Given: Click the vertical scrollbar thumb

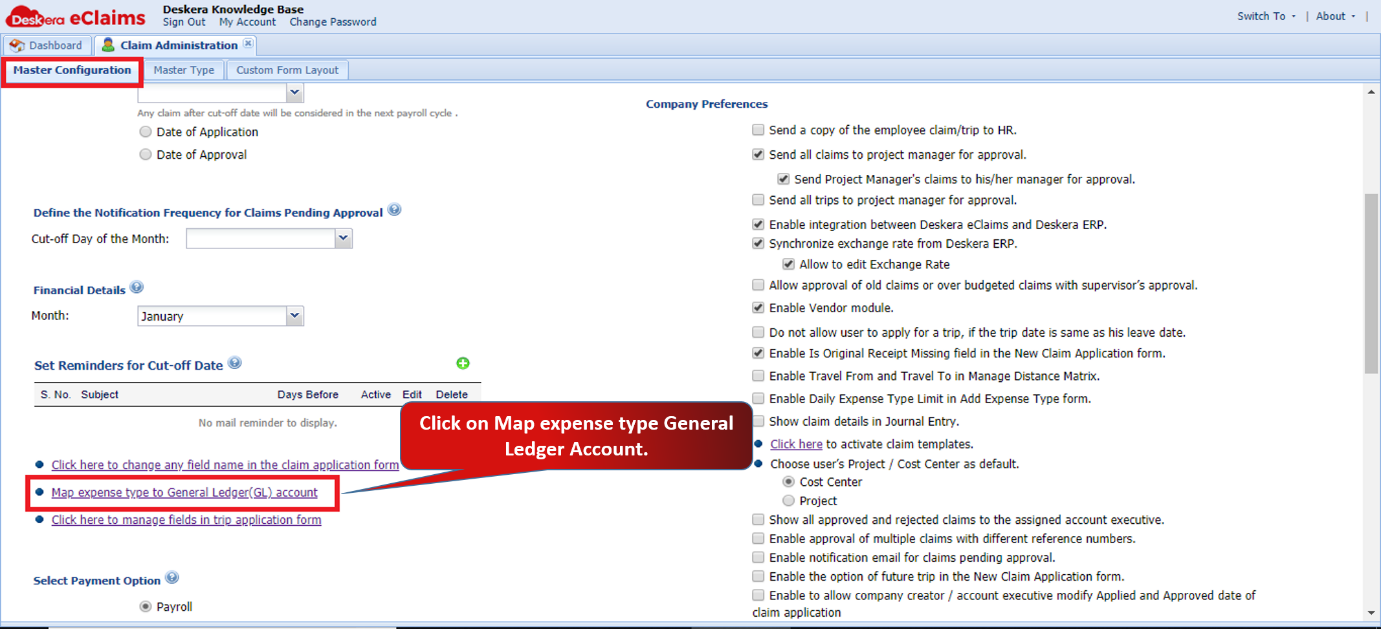Looking at the screenshot, I should coord(1371,282).
